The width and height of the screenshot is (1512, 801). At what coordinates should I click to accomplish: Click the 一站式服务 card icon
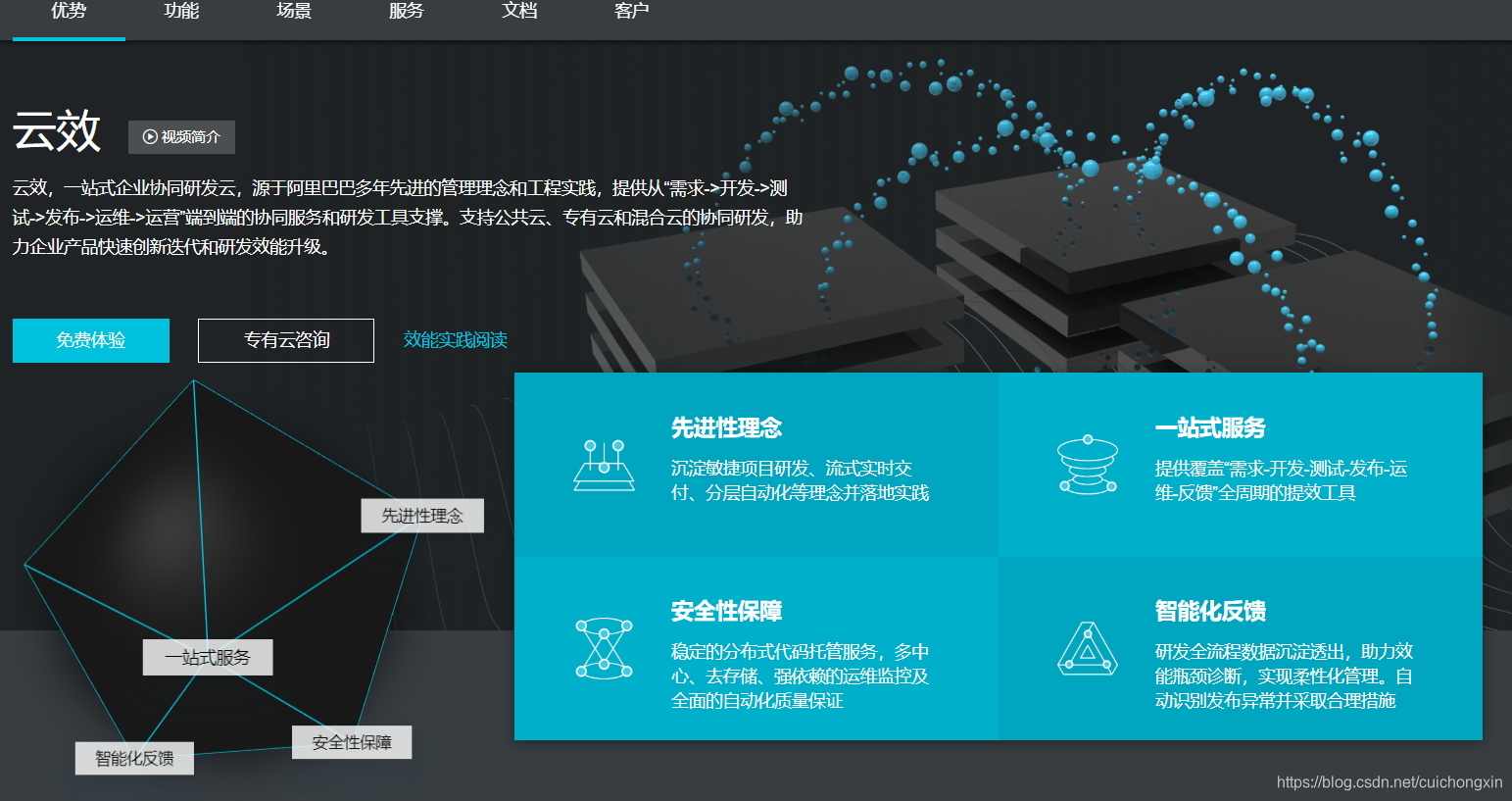click(1088, 465)
